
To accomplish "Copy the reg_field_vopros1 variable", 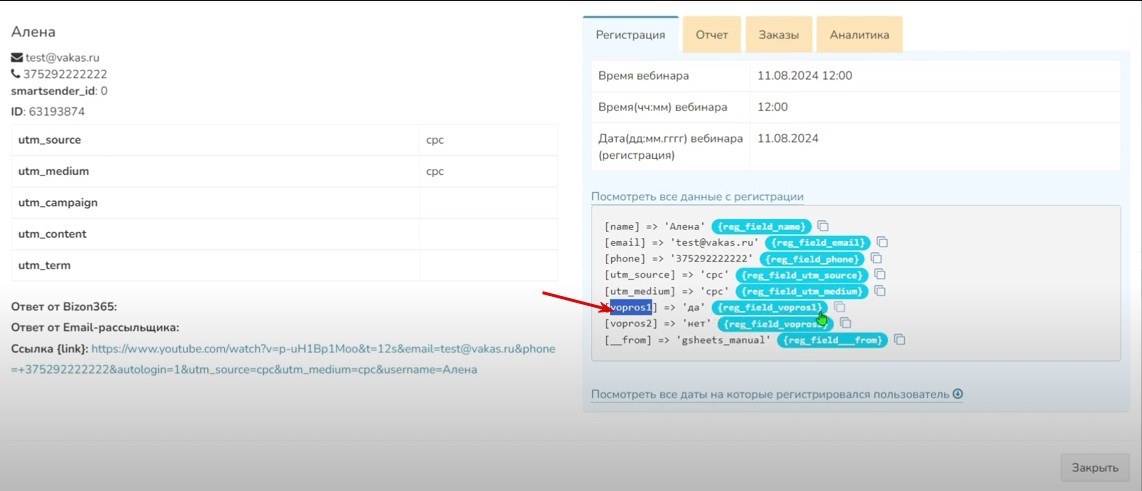I will click(x=840, y=307).
